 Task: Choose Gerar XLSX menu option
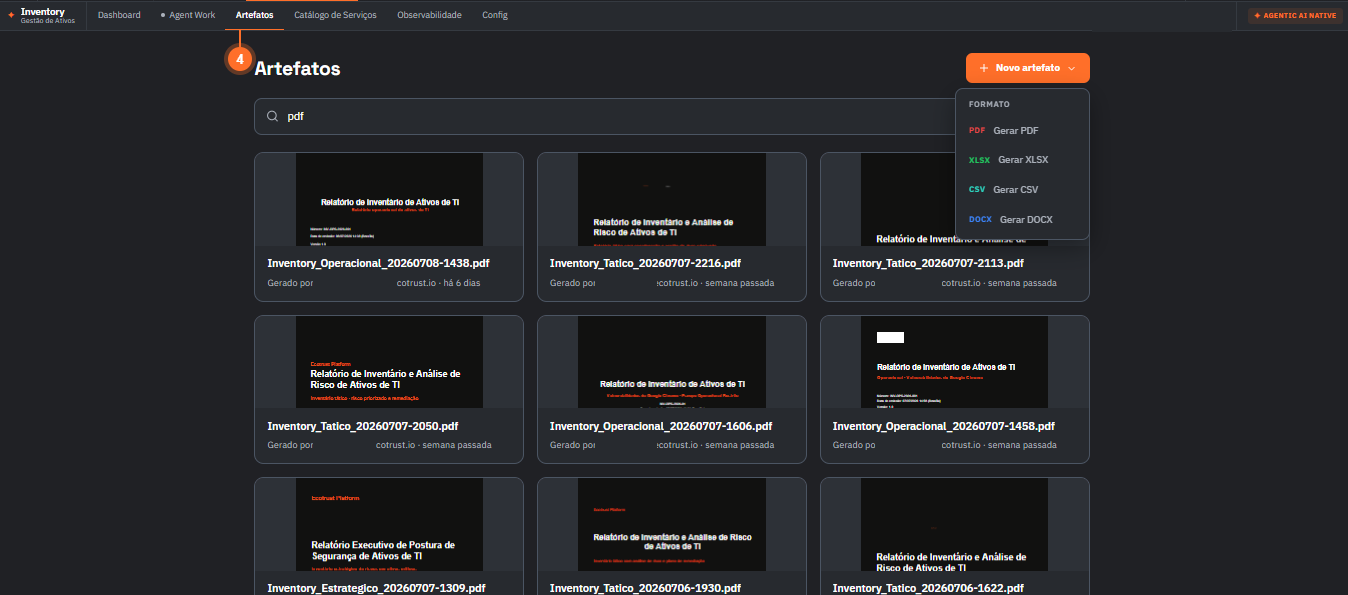pyautogui.click(x=1022, y=160)
